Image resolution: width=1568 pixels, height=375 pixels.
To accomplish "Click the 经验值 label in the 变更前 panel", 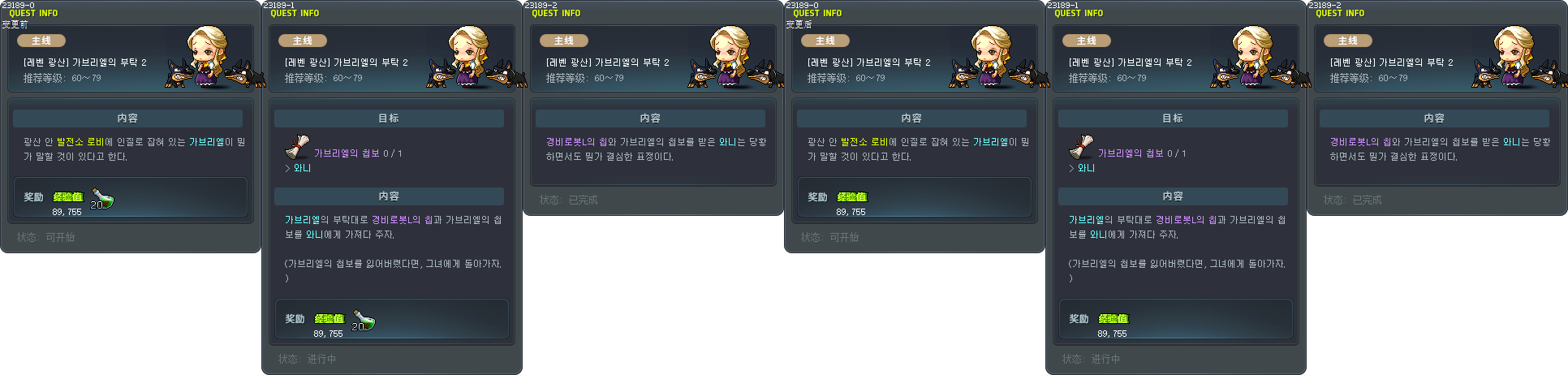I will pos(68,197).
